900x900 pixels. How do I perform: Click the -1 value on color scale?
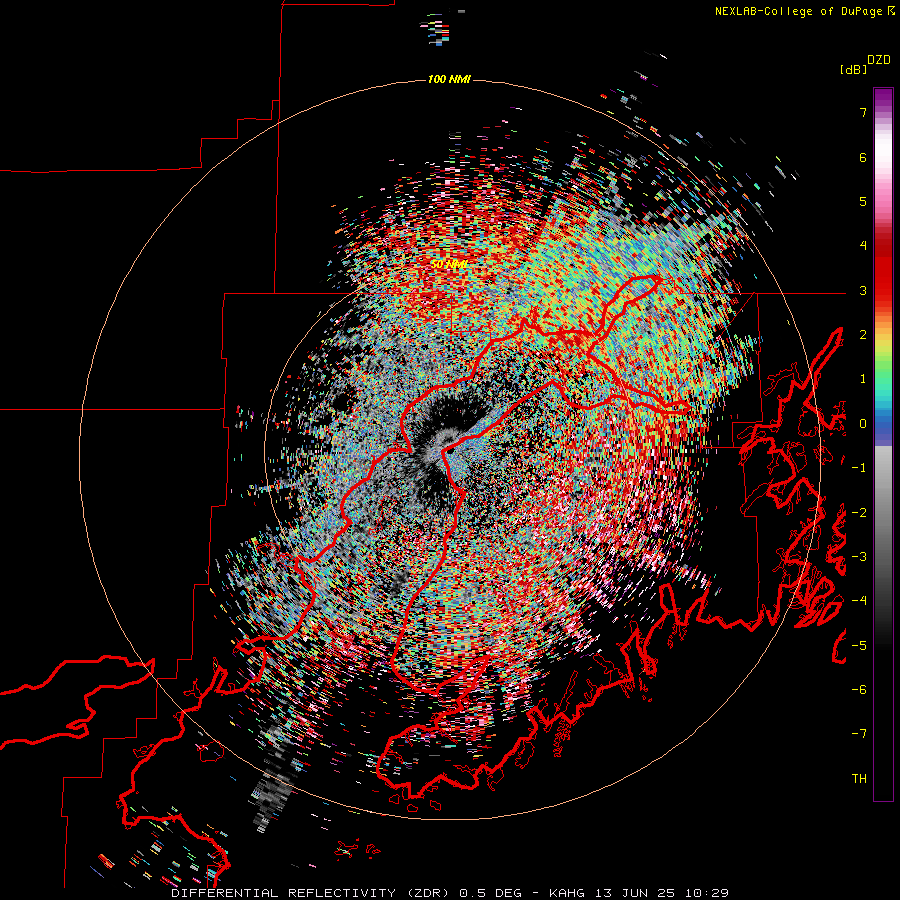pos(859,468)
